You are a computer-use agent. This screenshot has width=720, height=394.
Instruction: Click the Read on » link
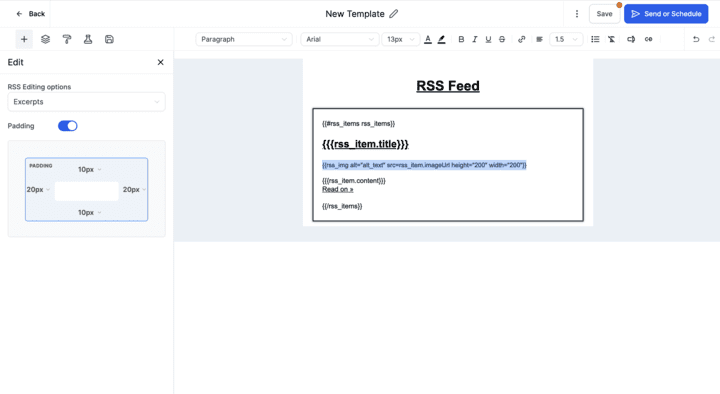(x=338, y=189)
